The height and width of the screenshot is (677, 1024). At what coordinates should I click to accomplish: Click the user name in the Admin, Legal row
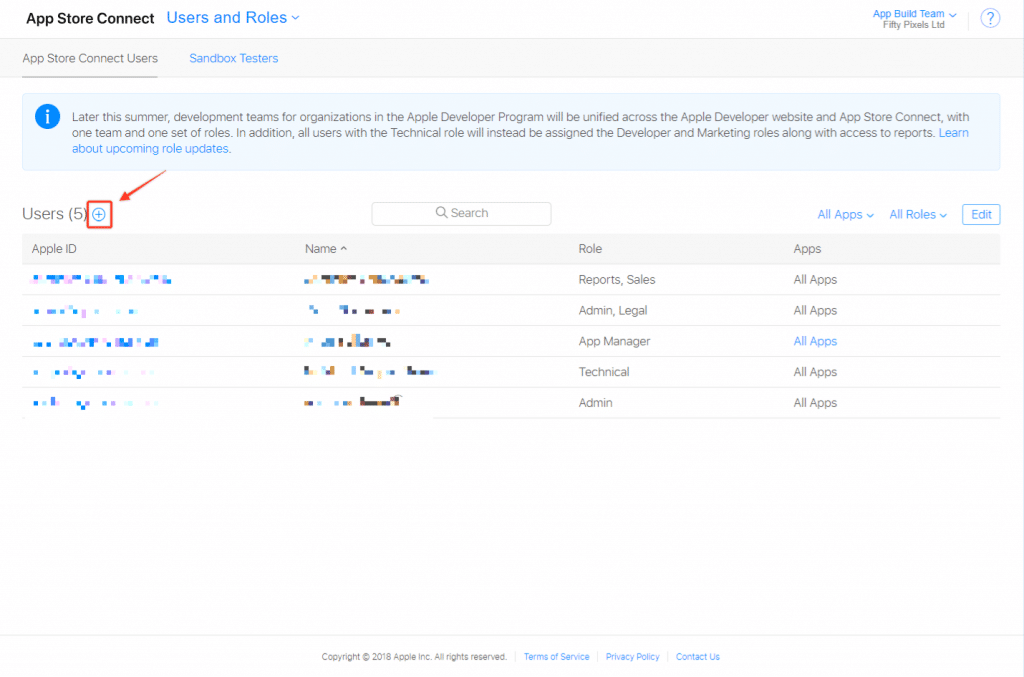(x=354, y=310)
